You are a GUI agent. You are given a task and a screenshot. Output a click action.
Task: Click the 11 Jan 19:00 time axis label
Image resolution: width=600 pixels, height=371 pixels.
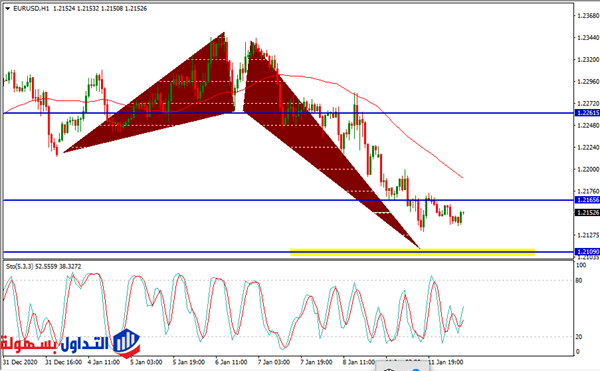coord(446,362)
